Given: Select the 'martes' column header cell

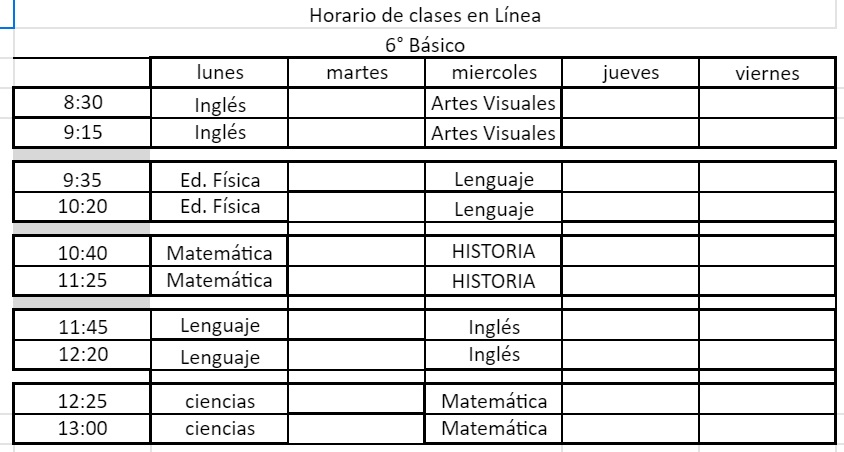Looking at the screenshot, I should [357, 72].
